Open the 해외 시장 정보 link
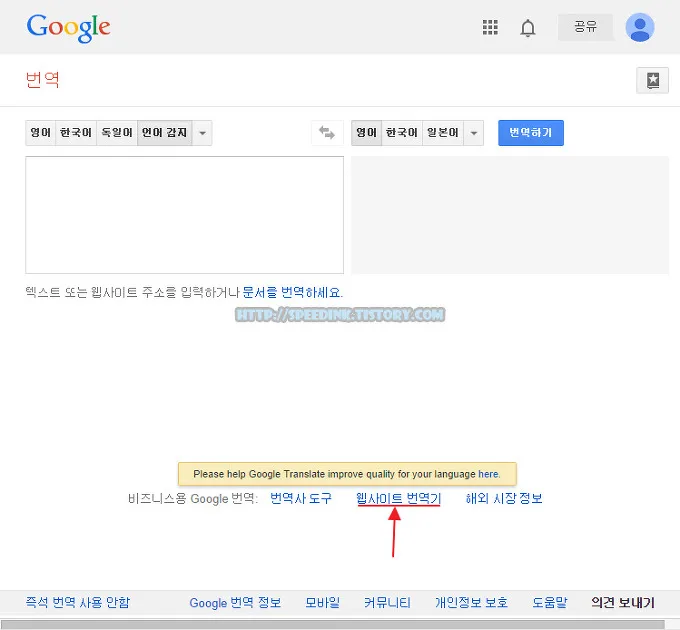 504,499
